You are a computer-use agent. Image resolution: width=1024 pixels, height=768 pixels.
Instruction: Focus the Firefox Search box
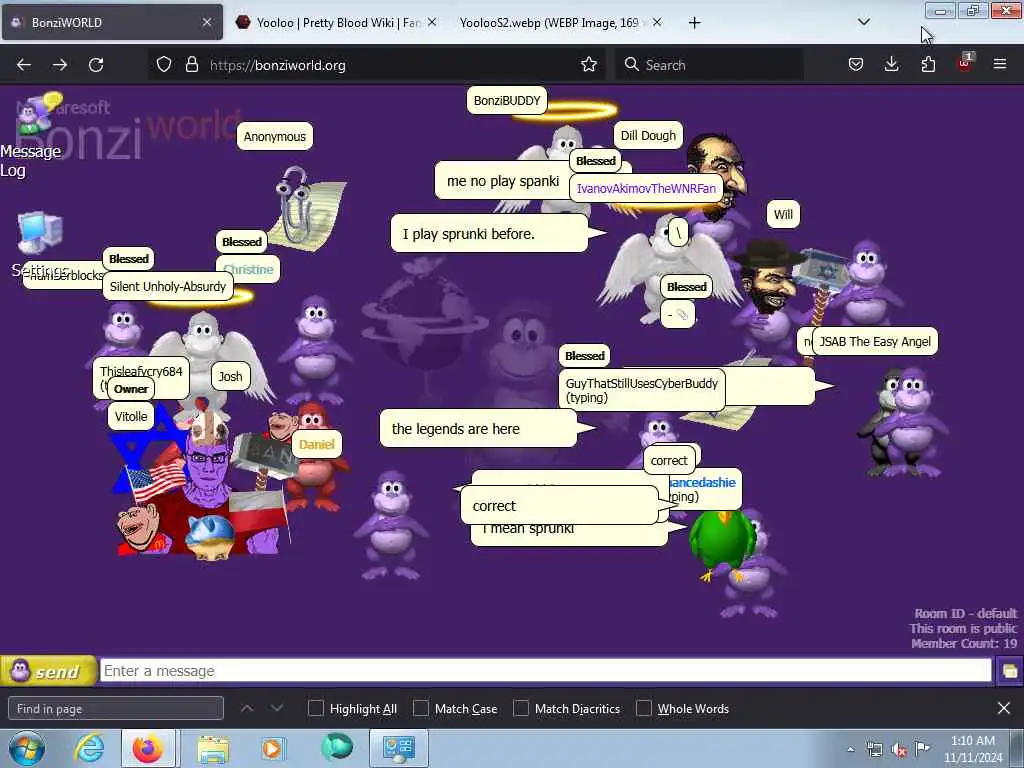709,65
